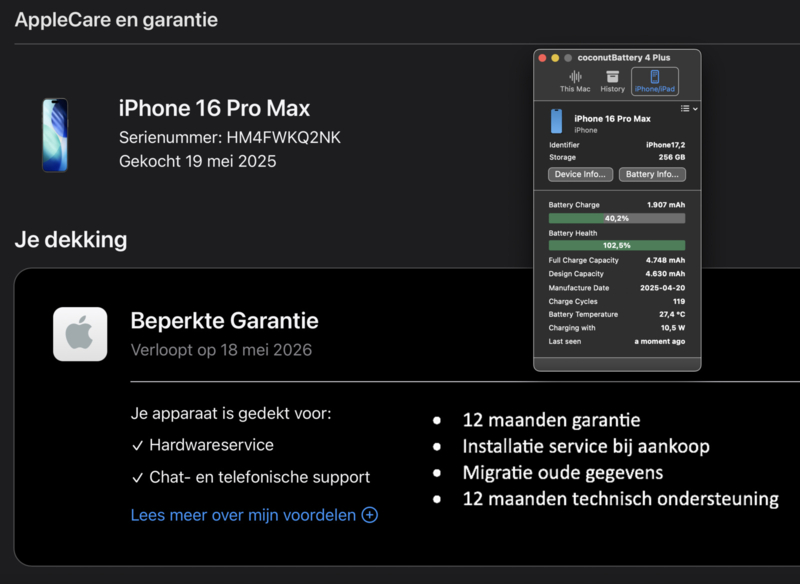Click the Hardwareservice checkmark item
Screen dimensions: 800x584
coord(201,445)
